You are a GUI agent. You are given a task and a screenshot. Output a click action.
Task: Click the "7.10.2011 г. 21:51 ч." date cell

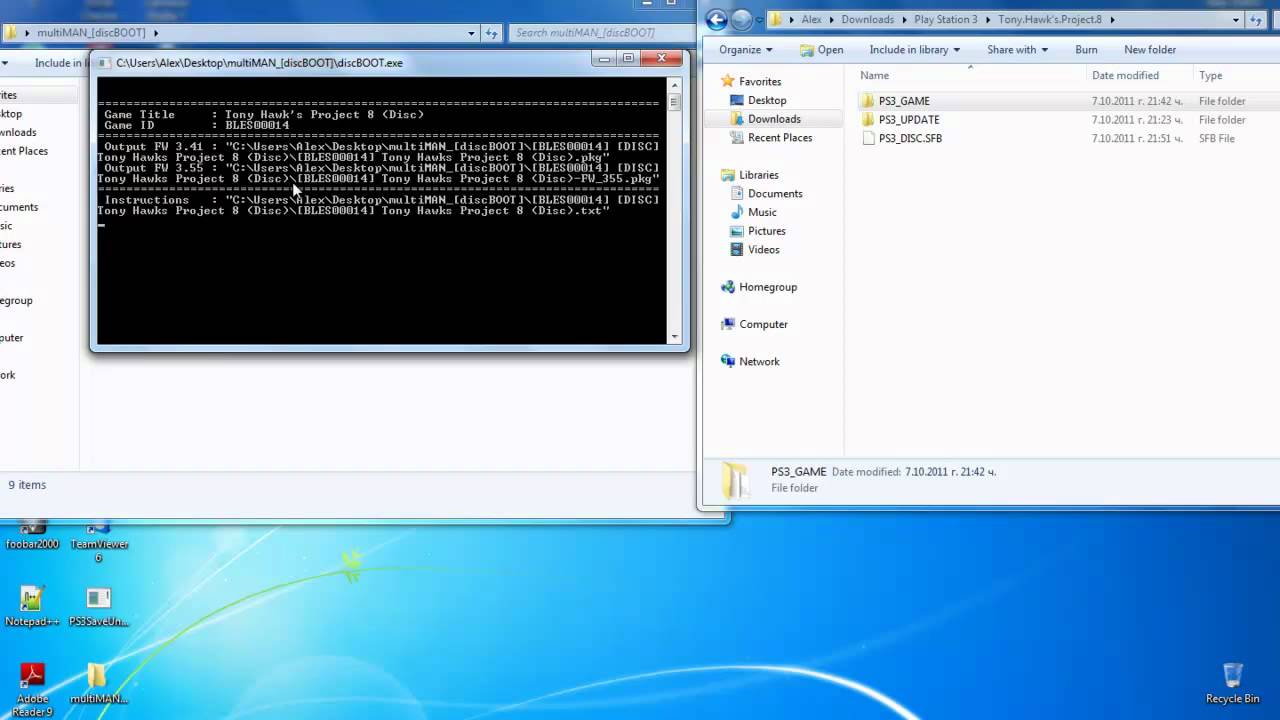pyautogui.click(x=1138, y=138)
